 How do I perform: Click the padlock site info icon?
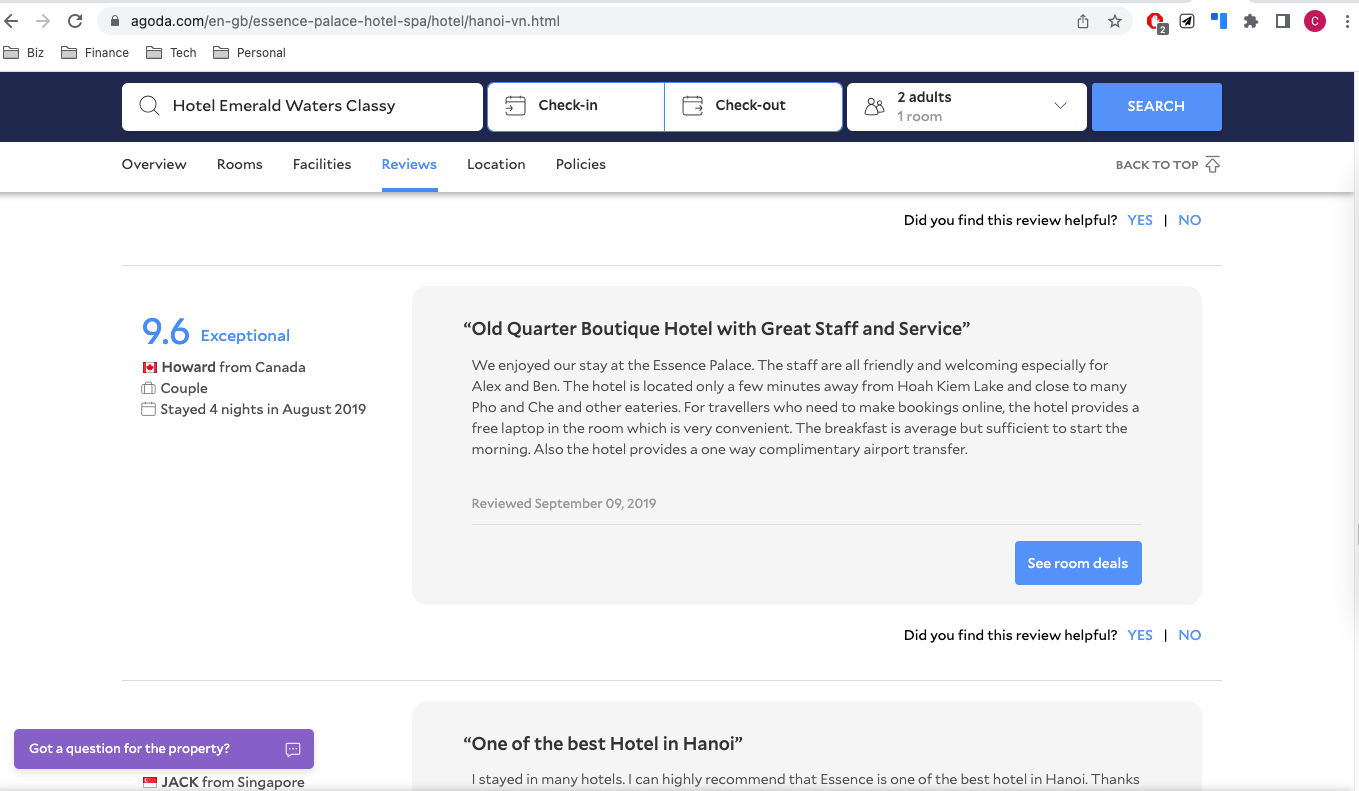tap(114, 21)
